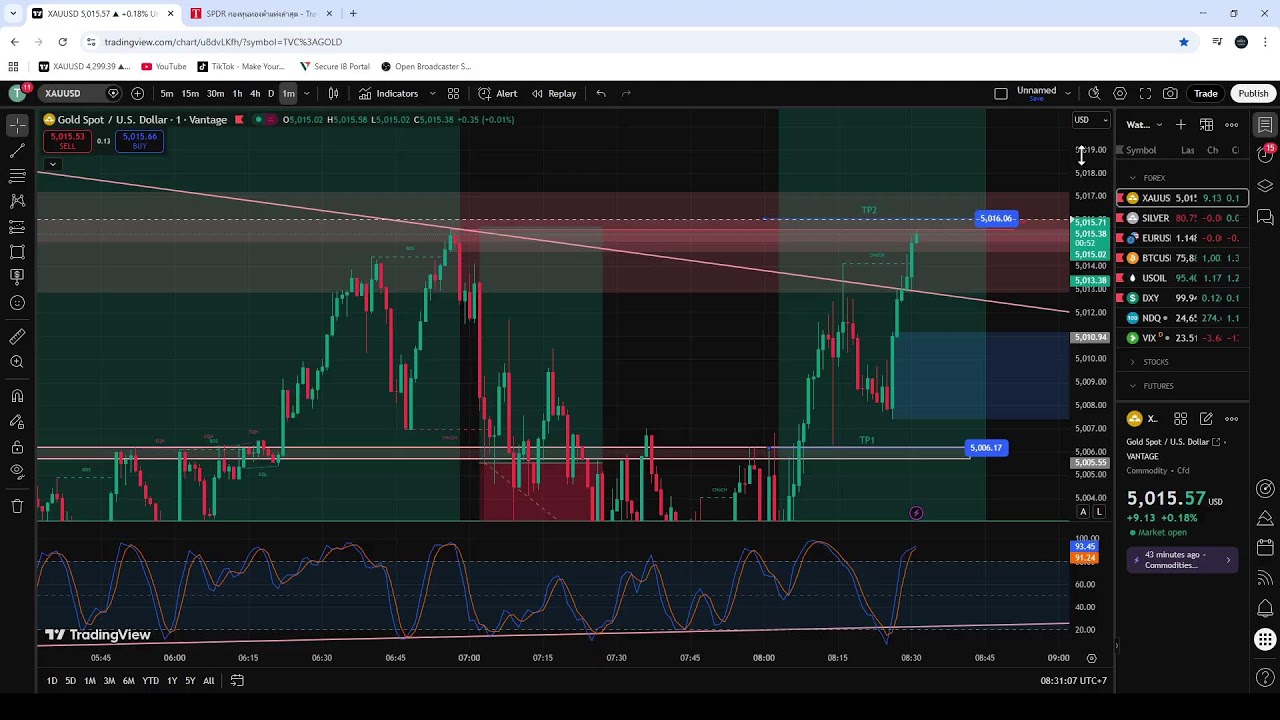Select the trend line drawing tool
Screen dimensions: 1280x720
click(x=17, y=151)
